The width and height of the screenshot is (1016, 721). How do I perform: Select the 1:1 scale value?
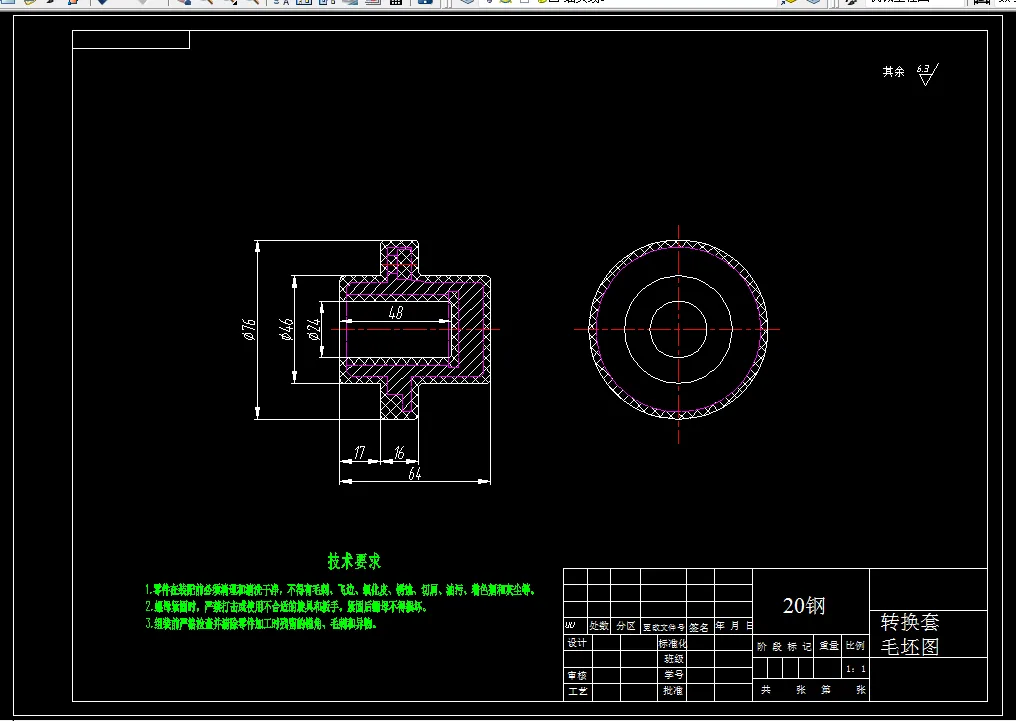tap(855, 669)
